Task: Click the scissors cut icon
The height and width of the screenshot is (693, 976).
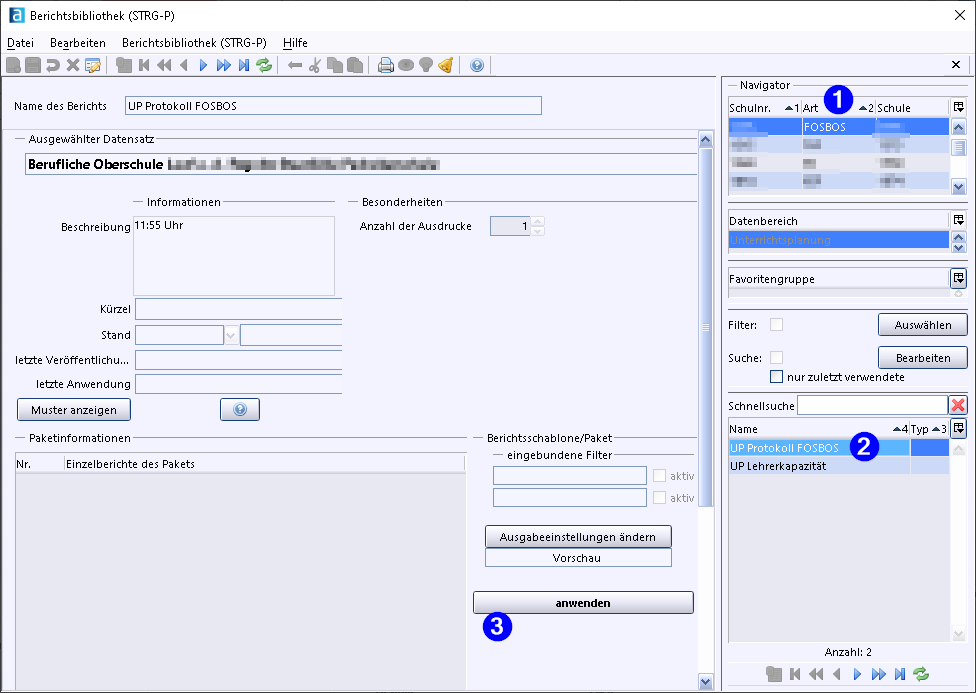Action: [314, 65]
